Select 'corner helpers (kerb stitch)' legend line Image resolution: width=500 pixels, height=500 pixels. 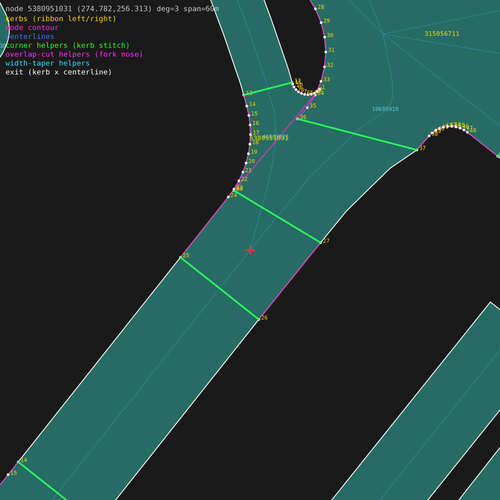[67, 45]
